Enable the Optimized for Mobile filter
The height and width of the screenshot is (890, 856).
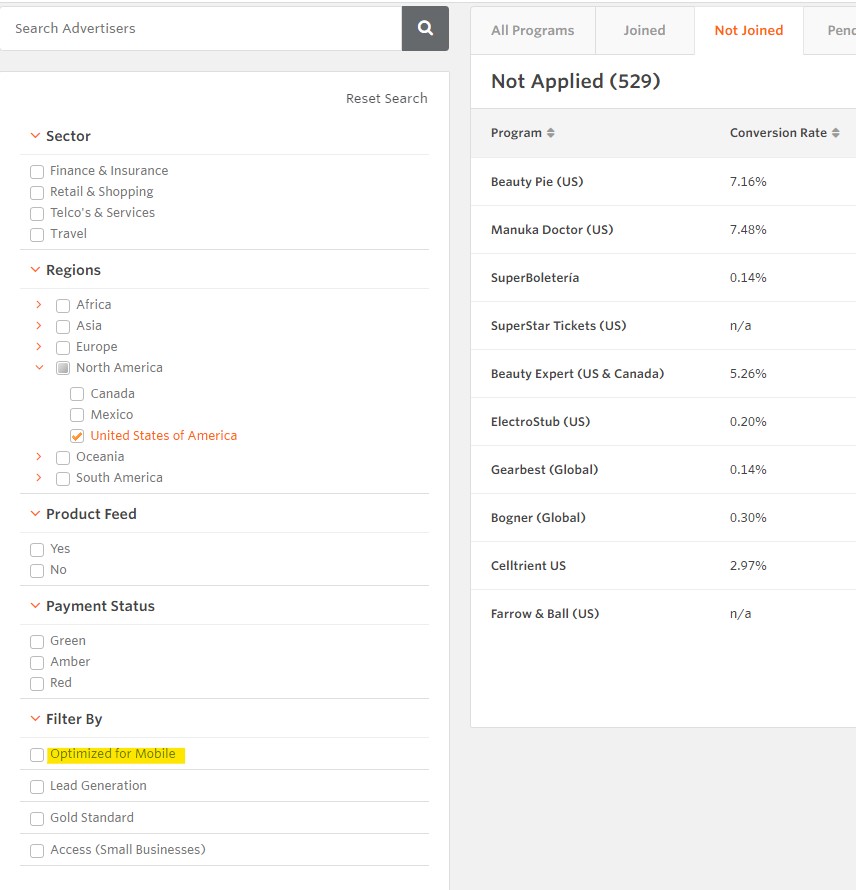37,755
